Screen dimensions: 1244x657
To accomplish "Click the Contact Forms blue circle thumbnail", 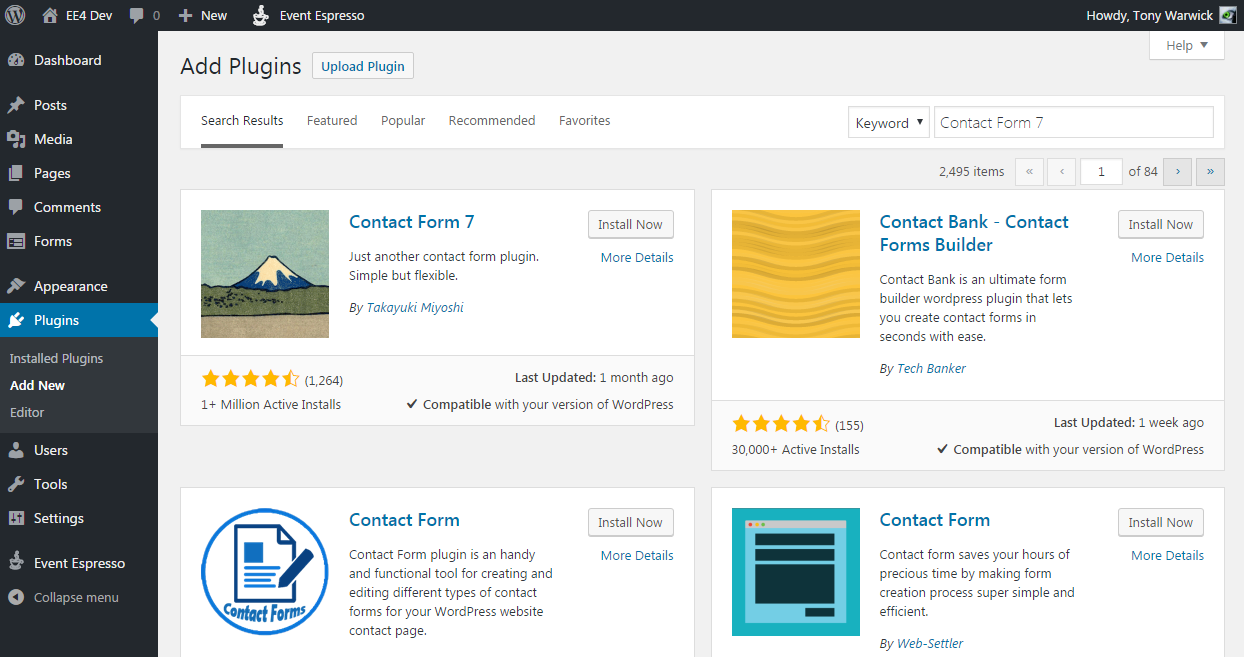I will 265,572.
